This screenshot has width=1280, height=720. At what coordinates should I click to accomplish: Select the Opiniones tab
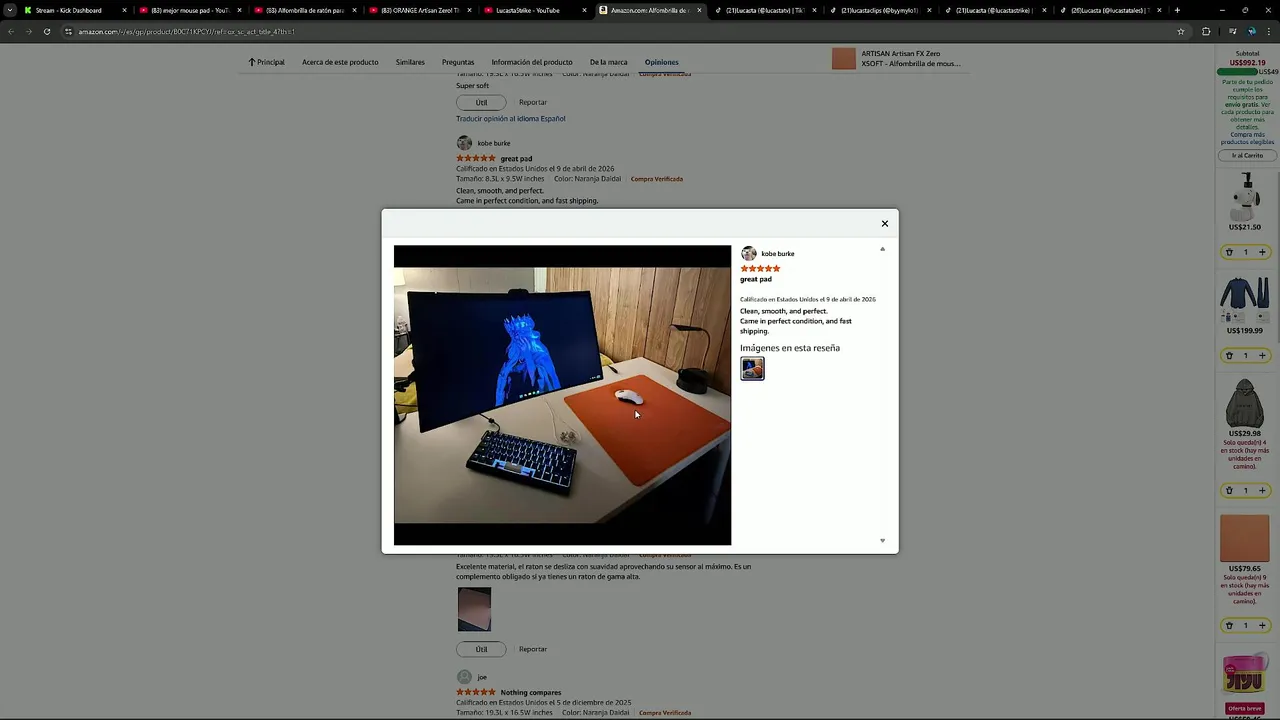click(661, 62)
